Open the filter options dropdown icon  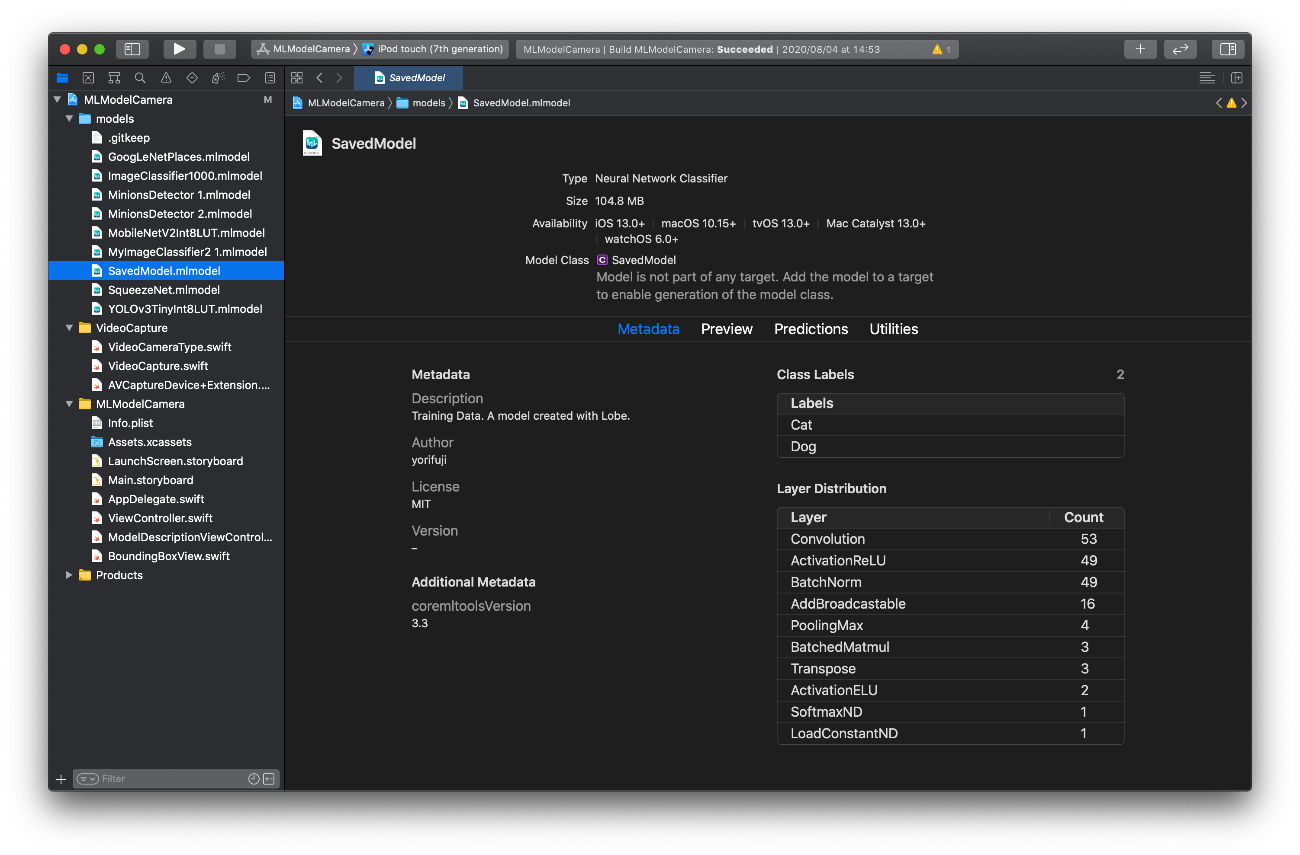(88, 779)
